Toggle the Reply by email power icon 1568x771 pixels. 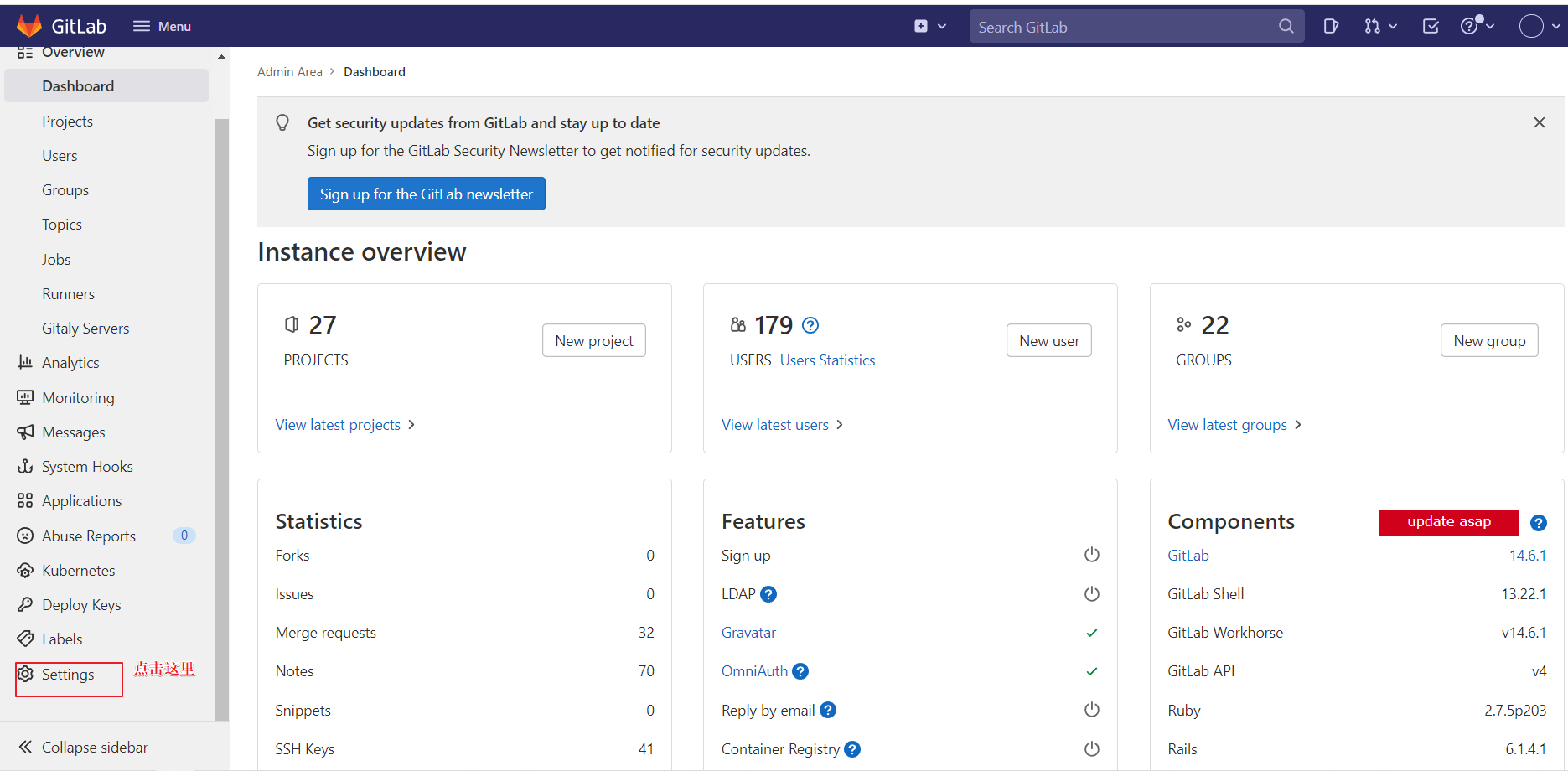1091,710
